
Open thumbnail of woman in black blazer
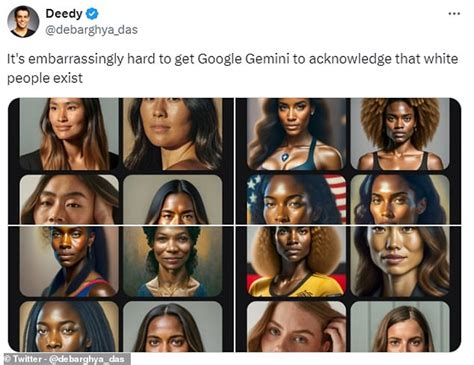pos(69,134)
